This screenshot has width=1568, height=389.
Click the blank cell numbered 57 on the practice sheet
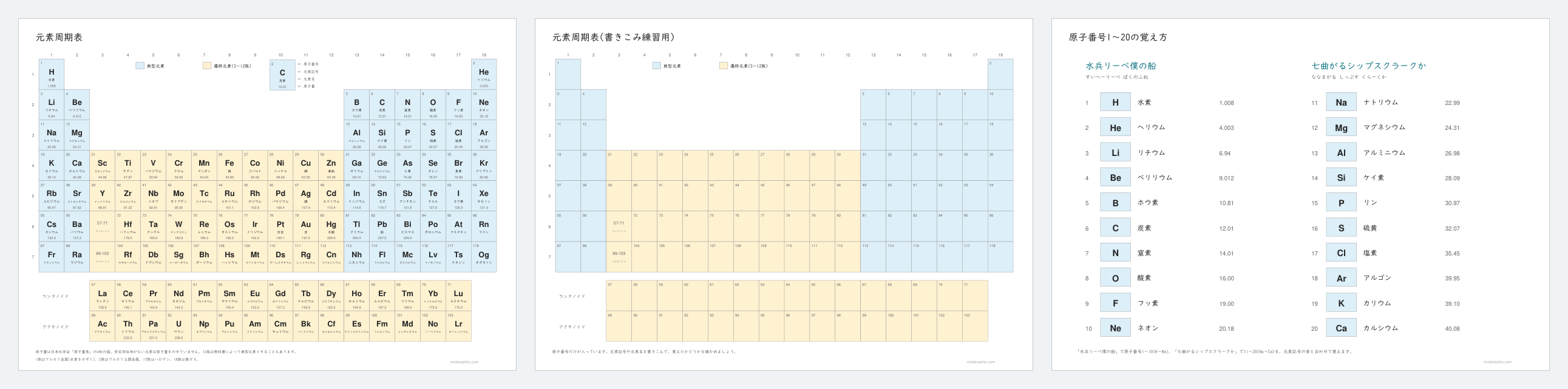point(619,296)
